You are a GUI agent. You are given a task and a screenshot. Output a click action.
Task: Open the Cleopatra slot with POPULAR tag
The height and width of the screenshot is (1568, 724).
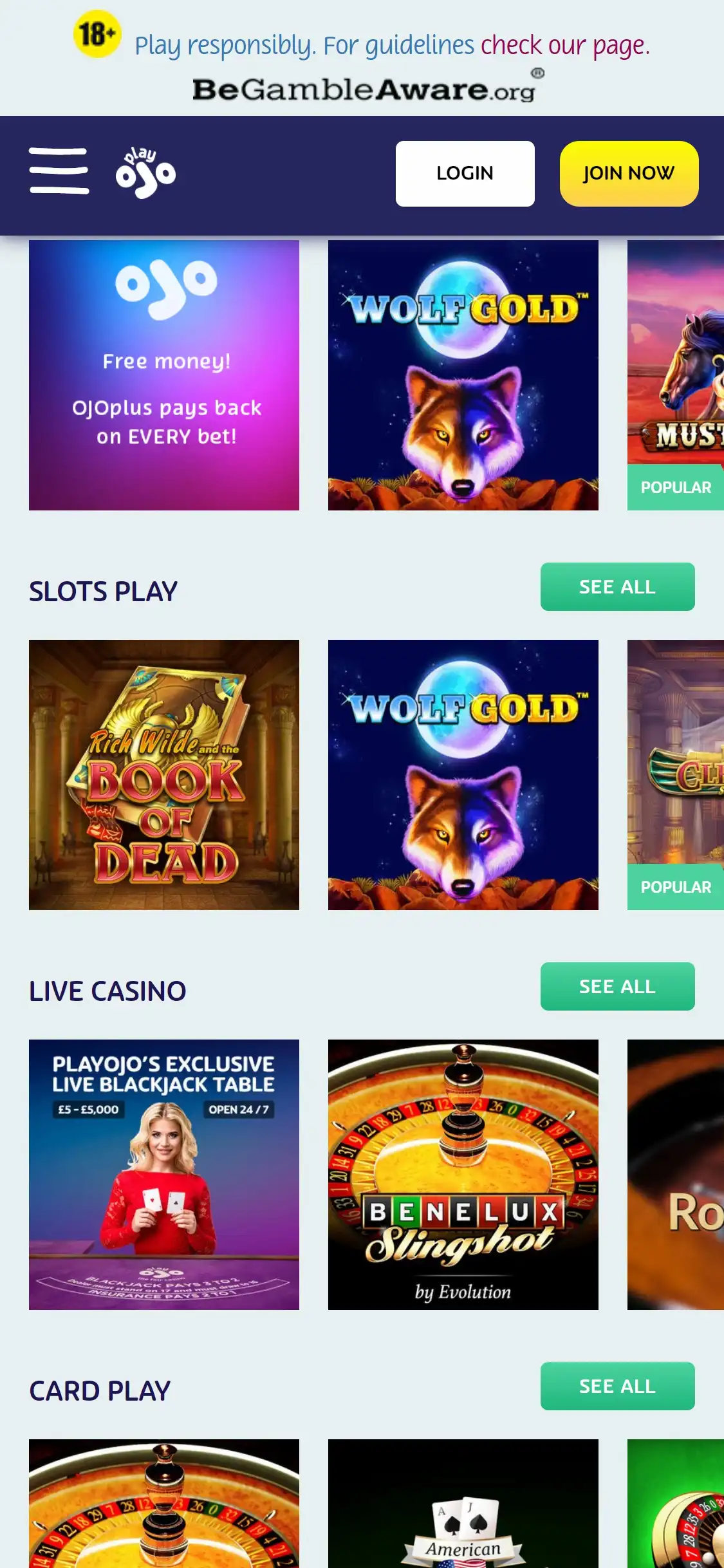point(676,775)
